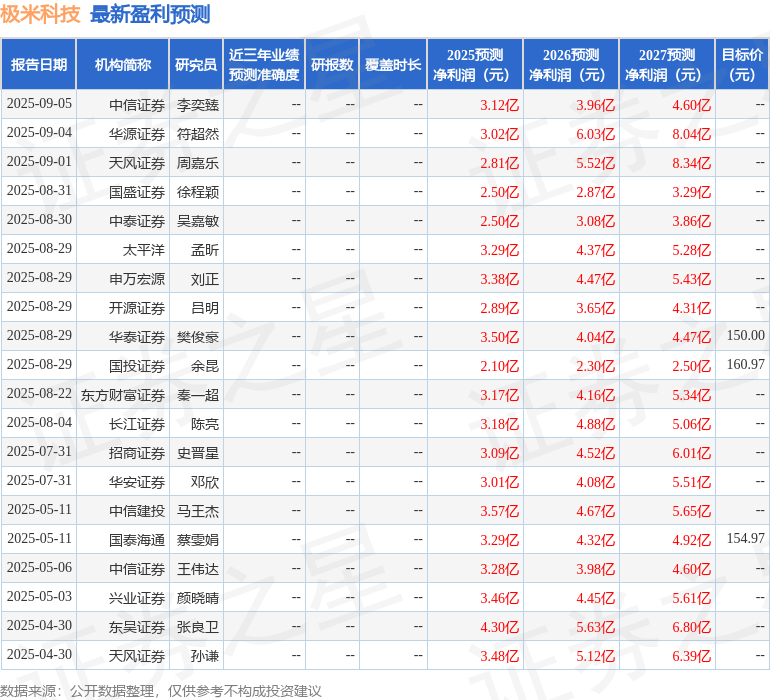Viewport: 770px width, 700px height.
Task: Click the 极米科技 stock name title
Action: coord(41,15)
